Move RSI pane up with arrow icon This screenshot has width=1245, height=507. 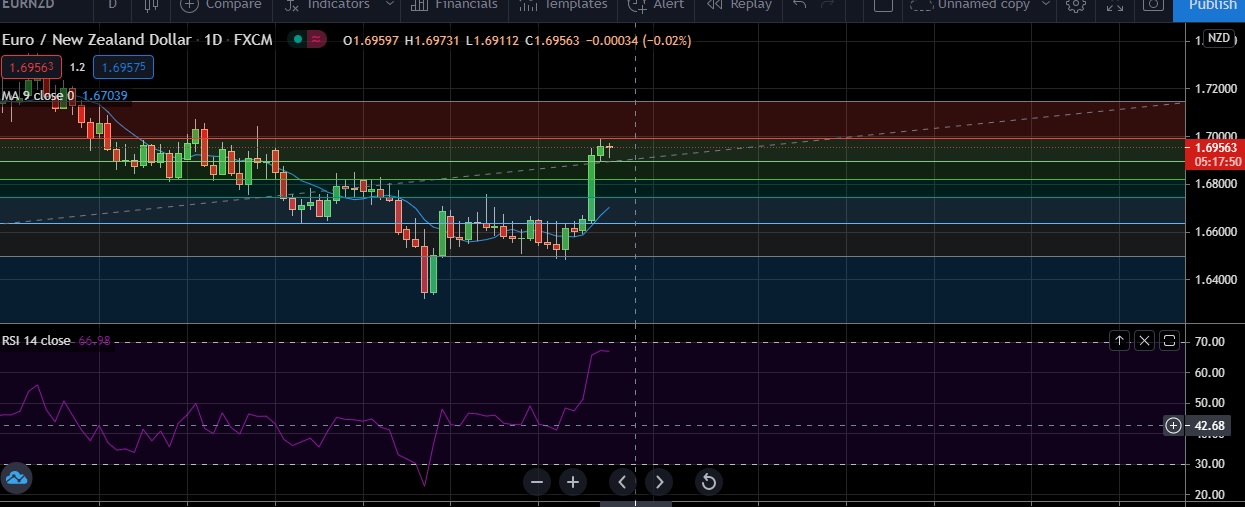(1120, 341)
